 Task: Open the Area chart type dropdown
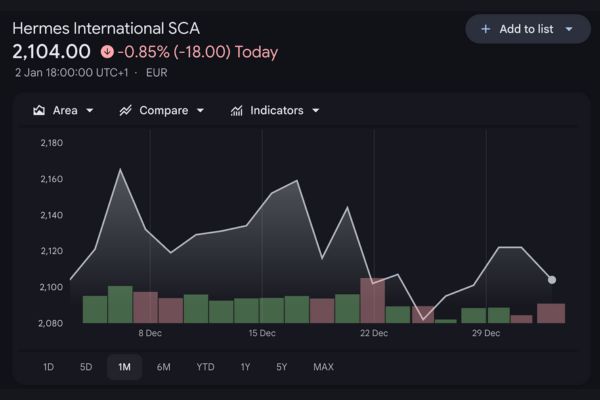click(x=90, y=110)
